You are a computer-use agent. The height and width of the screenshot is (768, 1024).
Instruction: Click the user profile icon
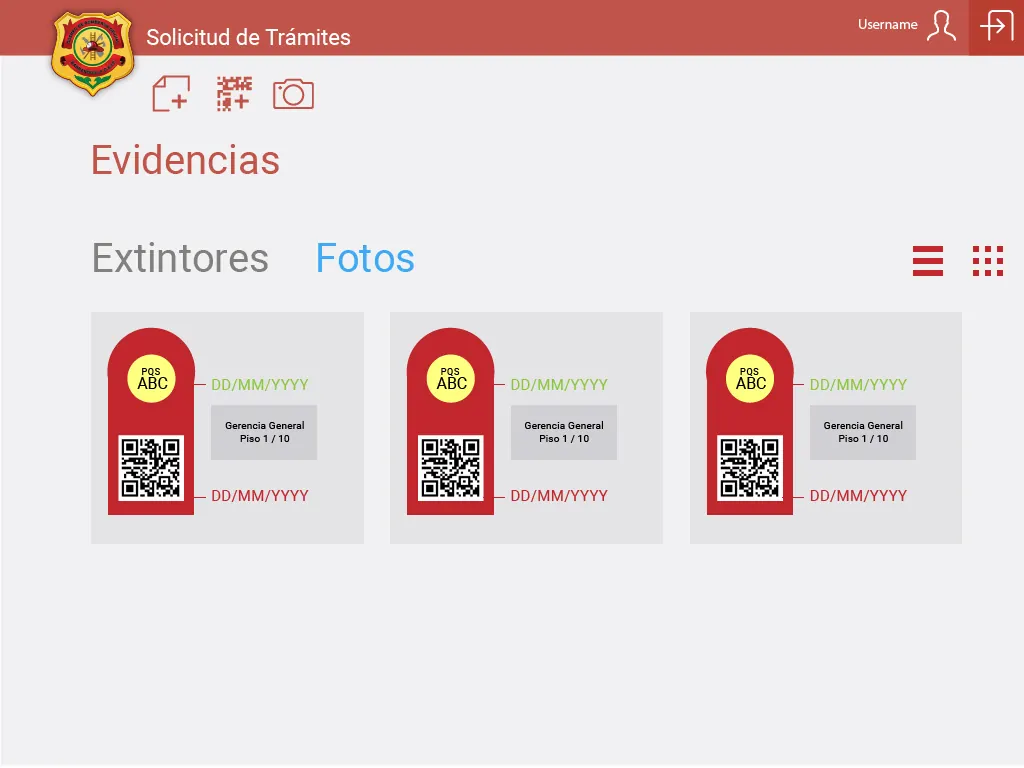coord(941,26)
